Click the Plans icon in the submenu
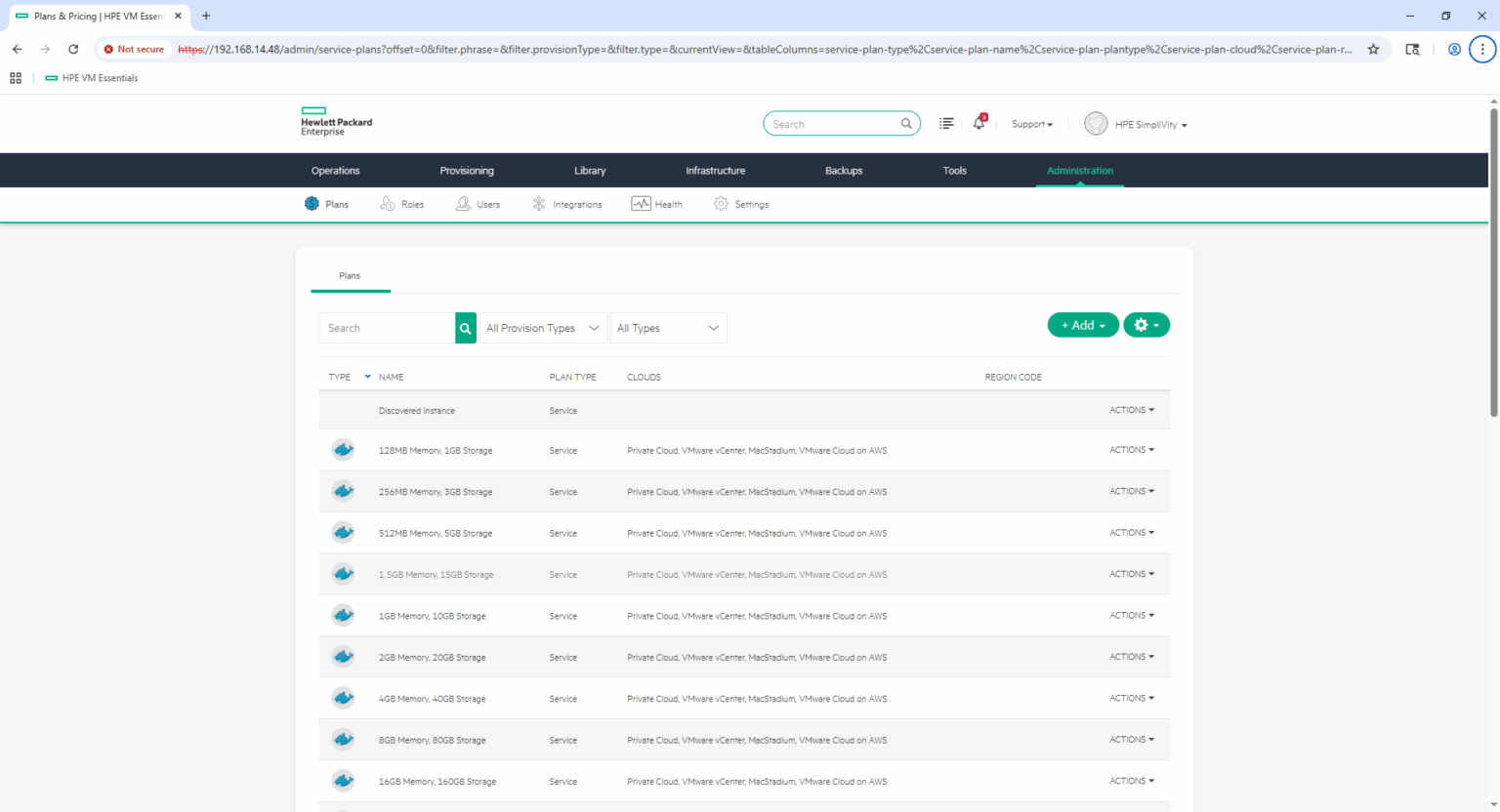Viewport: 1500px width, 812px height. point(312,204)
